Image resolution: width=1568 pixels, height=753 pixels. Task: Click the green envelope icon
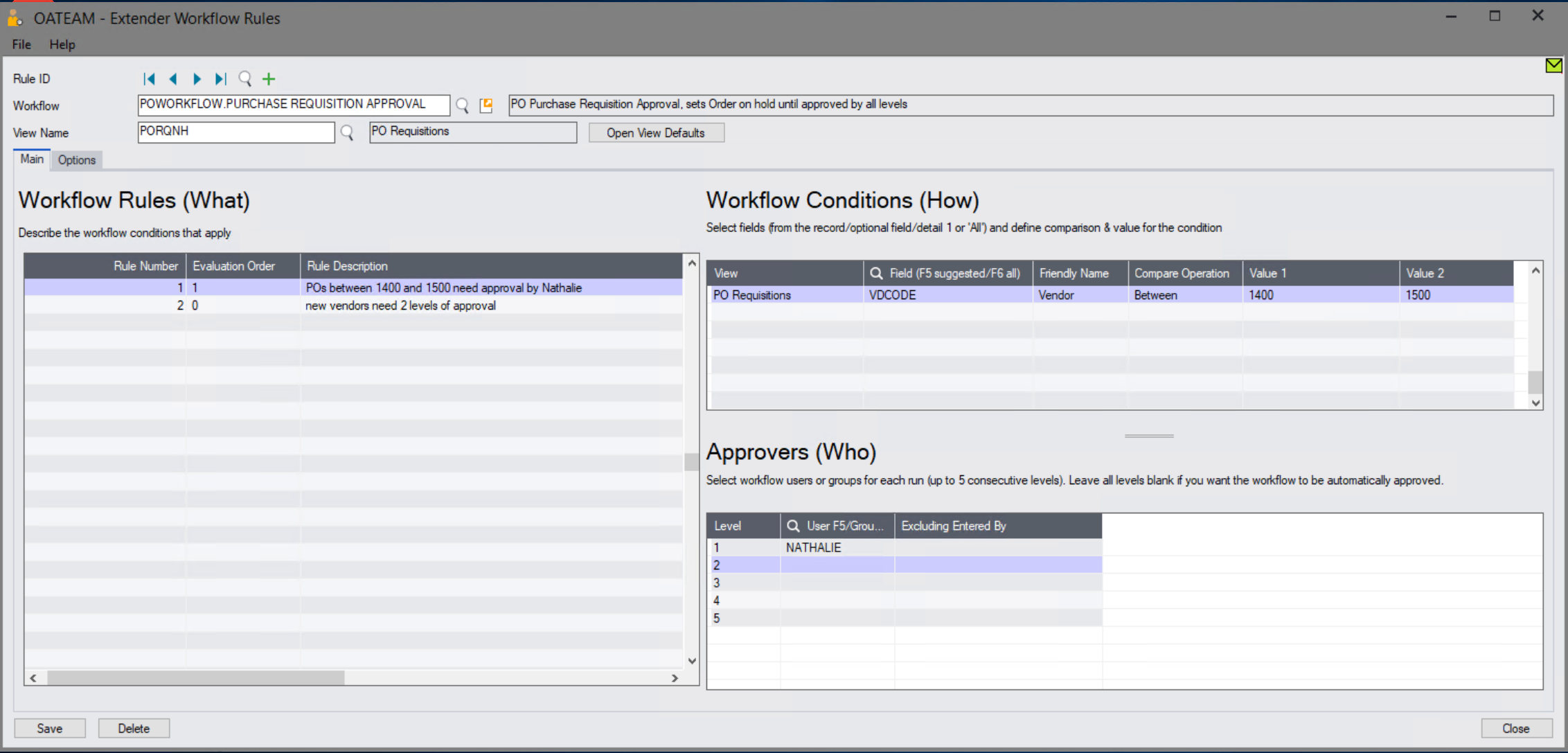pos(1553,65)
